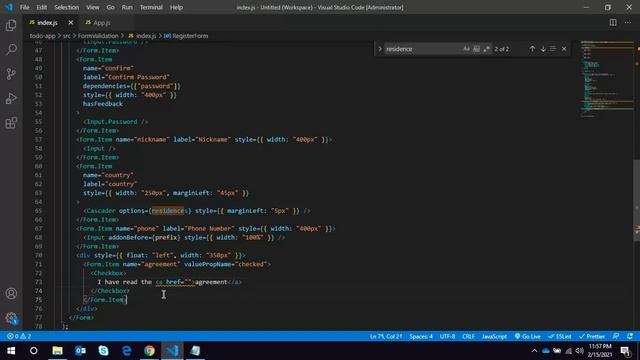Open the Edit menu
This screenshot has height=360, width=640.
(41, 7)
